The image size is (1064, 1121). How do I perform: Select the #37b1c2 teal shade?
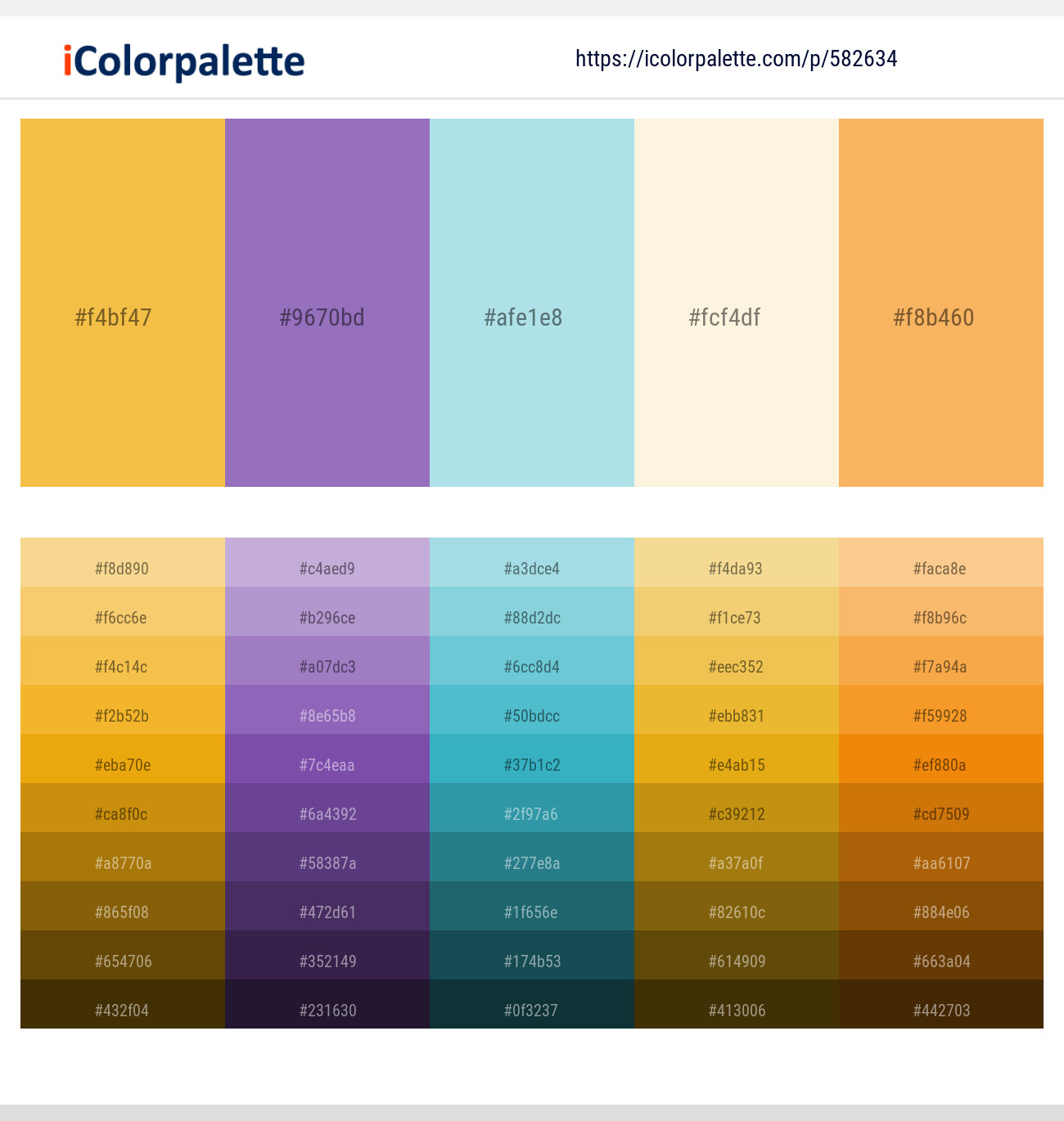click(x=532, y=759)
